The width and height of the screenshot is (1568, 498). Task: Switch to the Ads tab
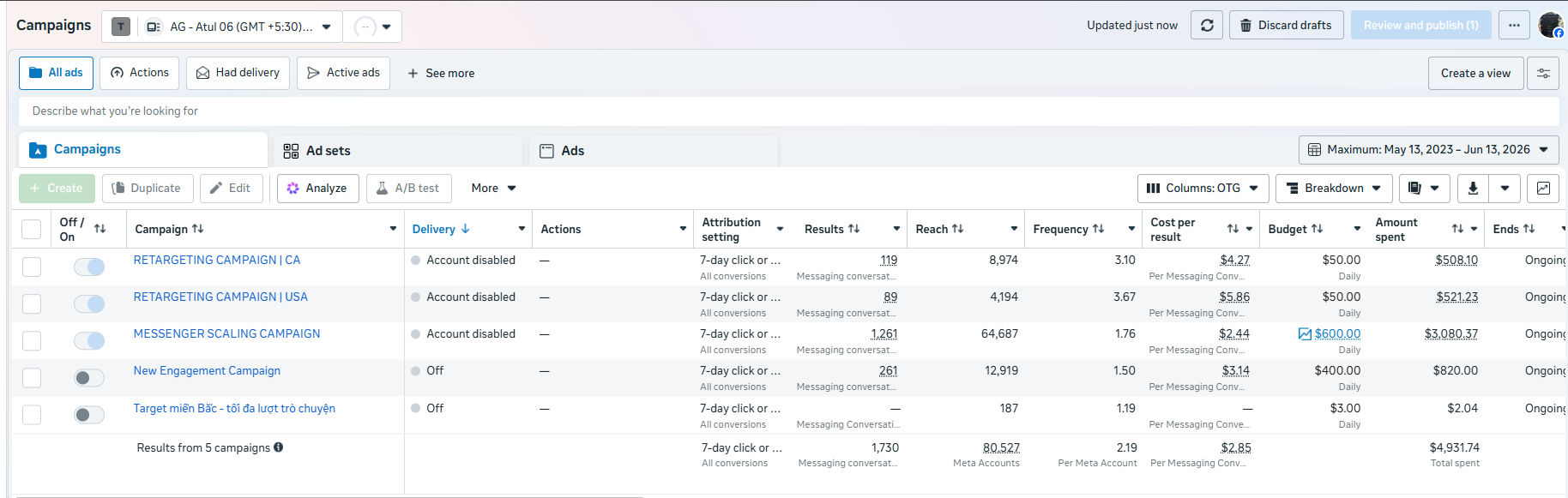[572, 151]
